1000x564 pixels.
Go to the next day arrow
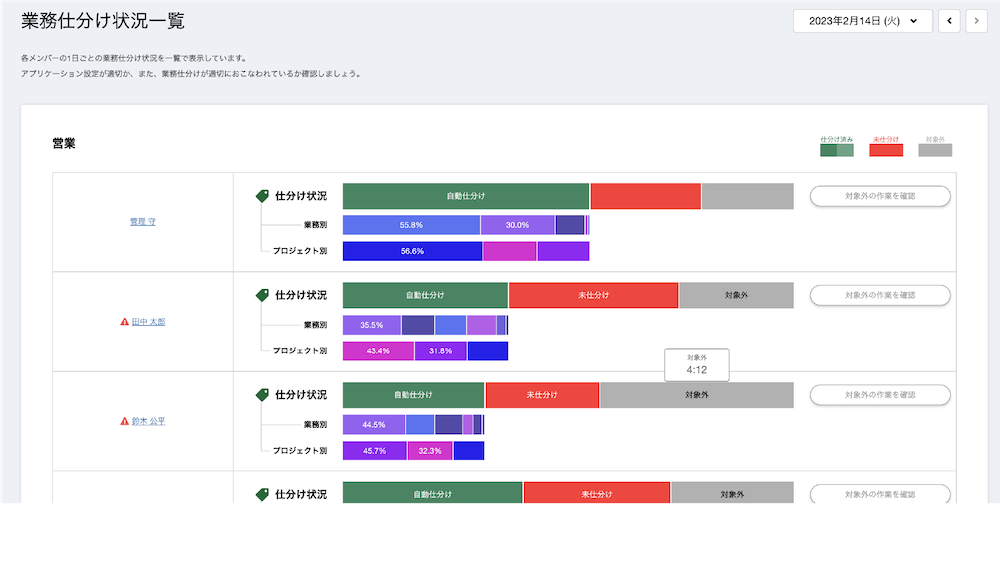(x=976, y=21)
